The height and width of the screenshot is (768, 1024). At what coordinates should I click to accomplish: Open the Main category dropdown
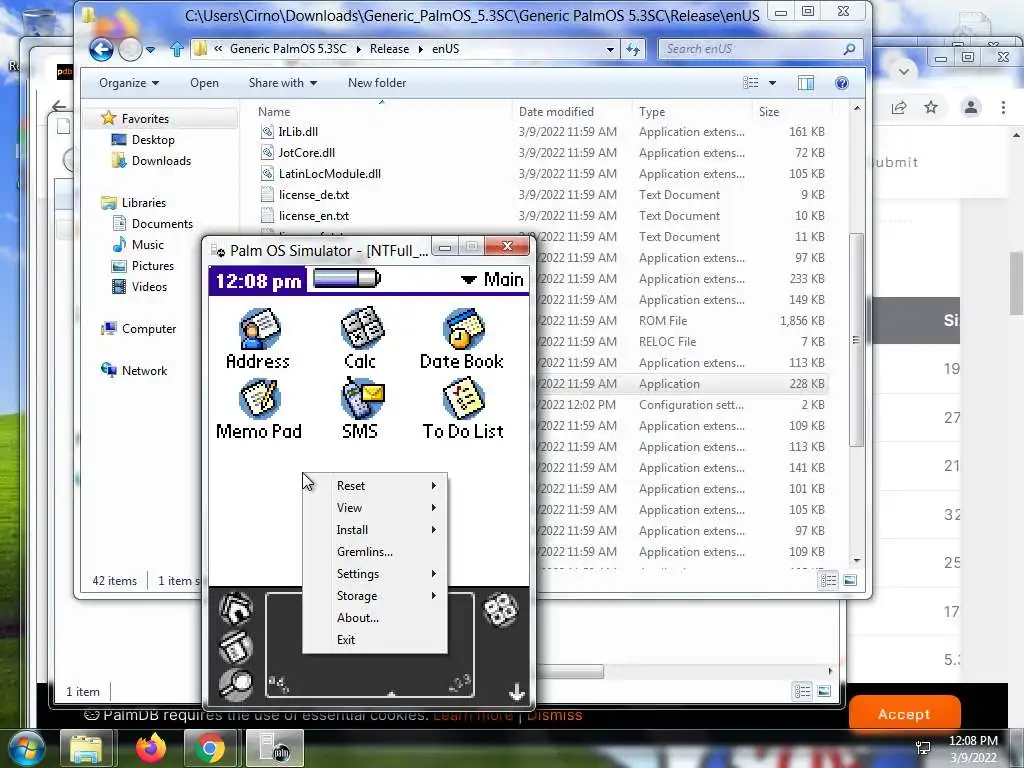point(492,280)
